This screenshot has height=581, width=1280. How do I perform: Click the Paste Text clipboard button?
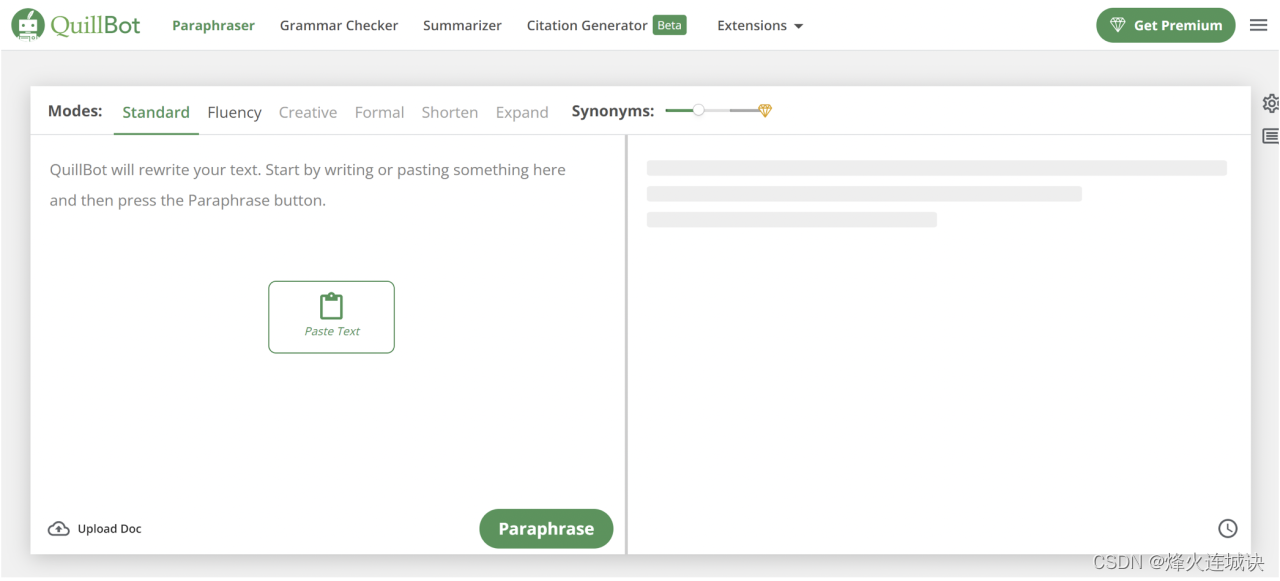331,317
